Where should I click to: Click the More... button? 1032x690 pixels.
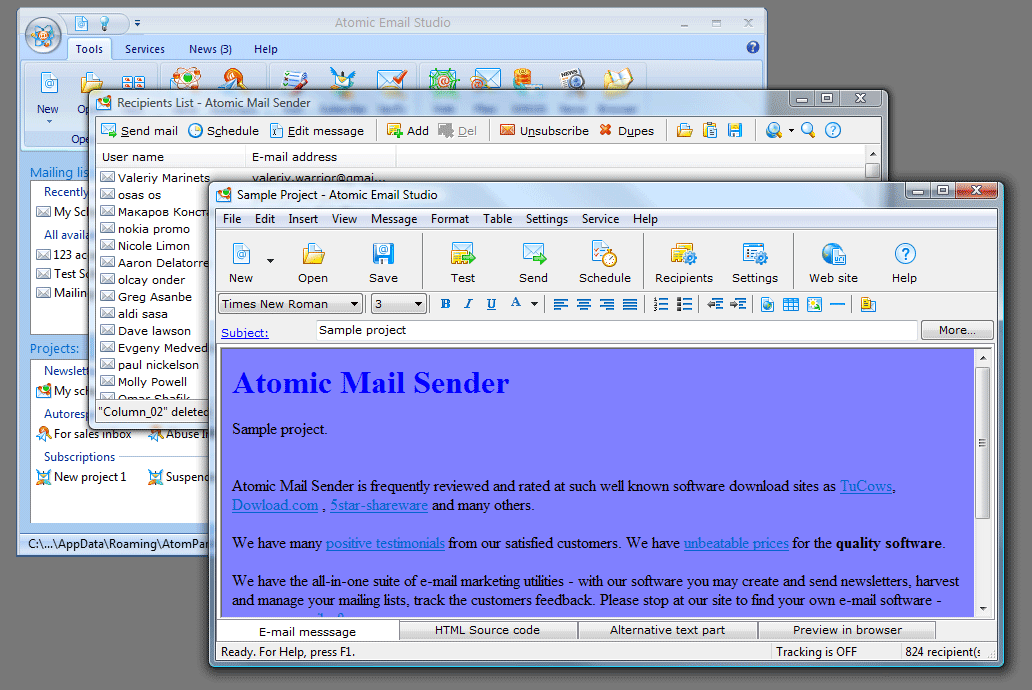click(957, 331)
